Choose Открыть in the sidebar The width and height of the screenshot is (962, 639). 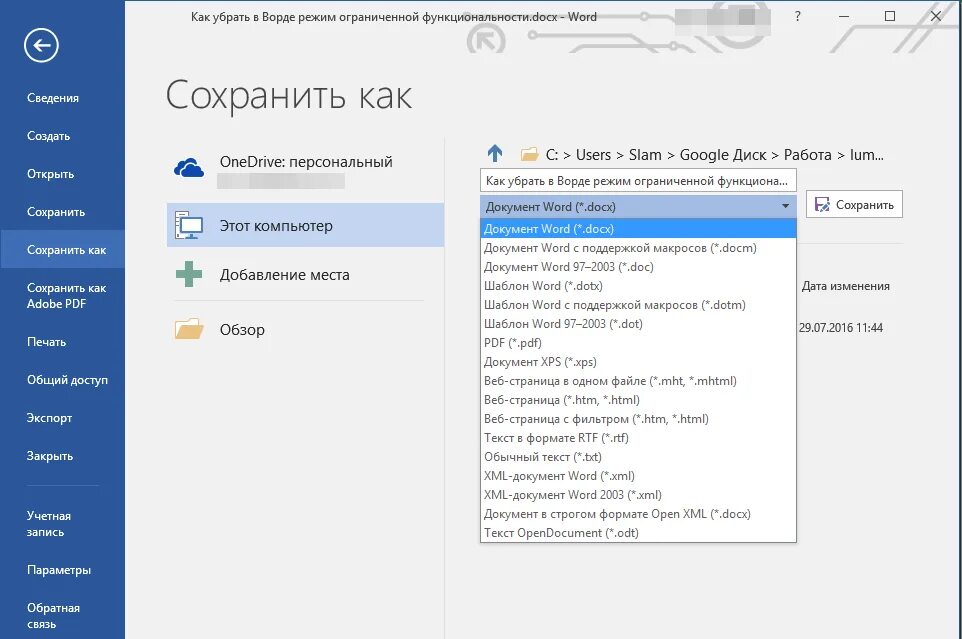[50, 174]
